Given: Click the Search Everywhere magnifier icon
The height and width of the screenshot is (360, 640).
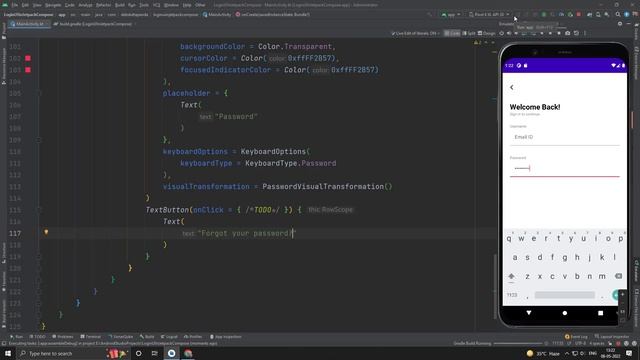Looking at the screenshot, I should pos(618,15).
